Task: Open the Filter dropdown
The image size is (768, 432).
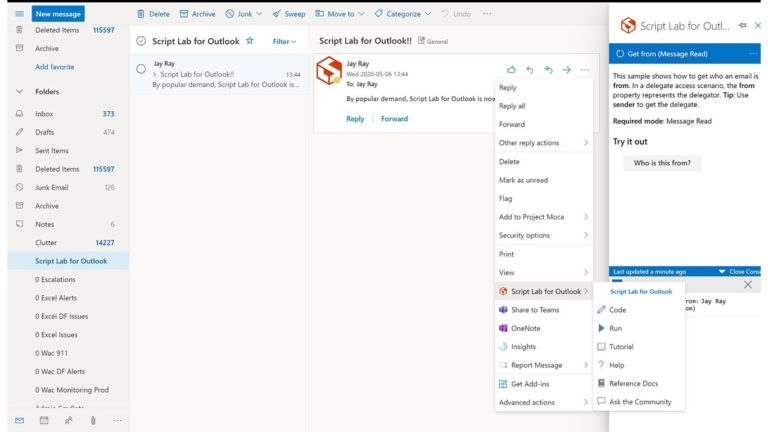Action: pos(285,42)
